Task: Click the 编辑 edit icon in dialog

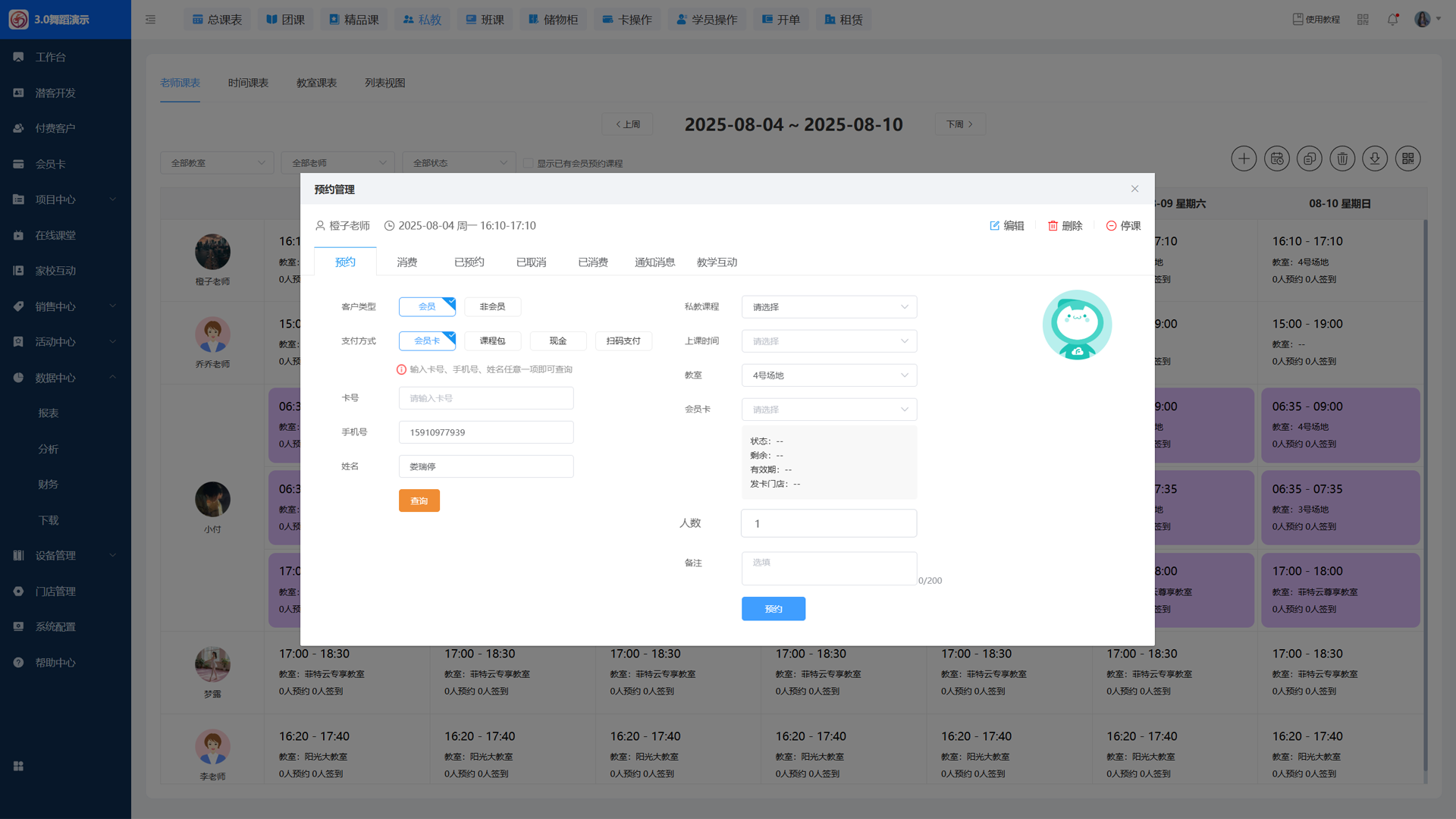Action: 994,226
